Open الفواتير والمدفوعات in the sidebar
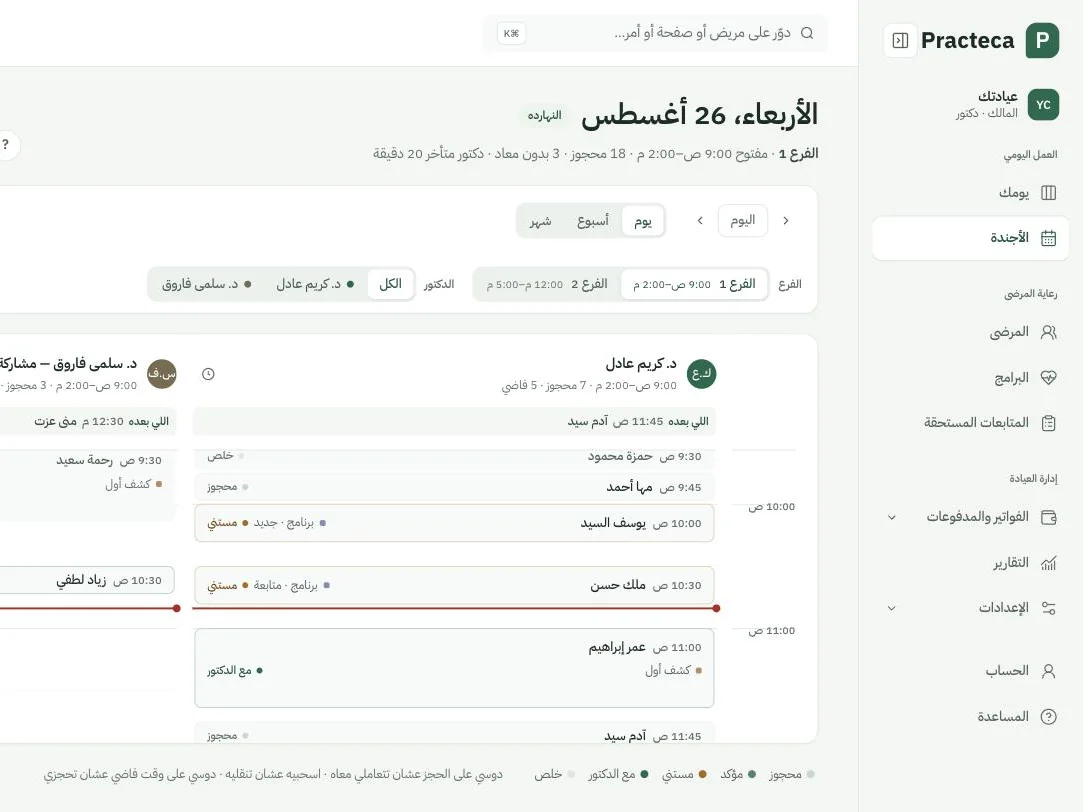Viewport: 1083px width, 812px height. [970, 517]
